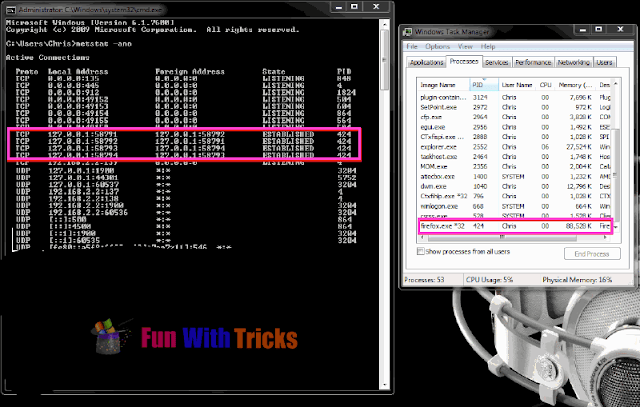Select the MOM.exe process row

[515, 167]
